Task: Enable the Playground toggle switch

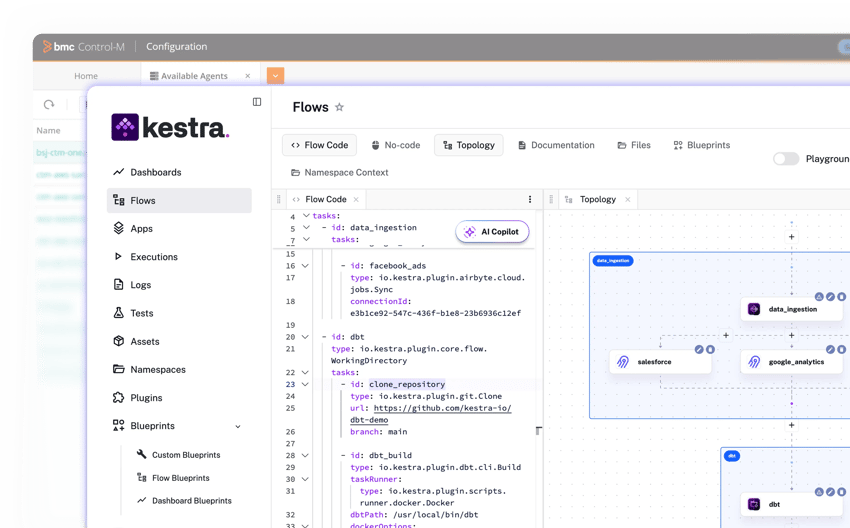Action: coord(786,159)
